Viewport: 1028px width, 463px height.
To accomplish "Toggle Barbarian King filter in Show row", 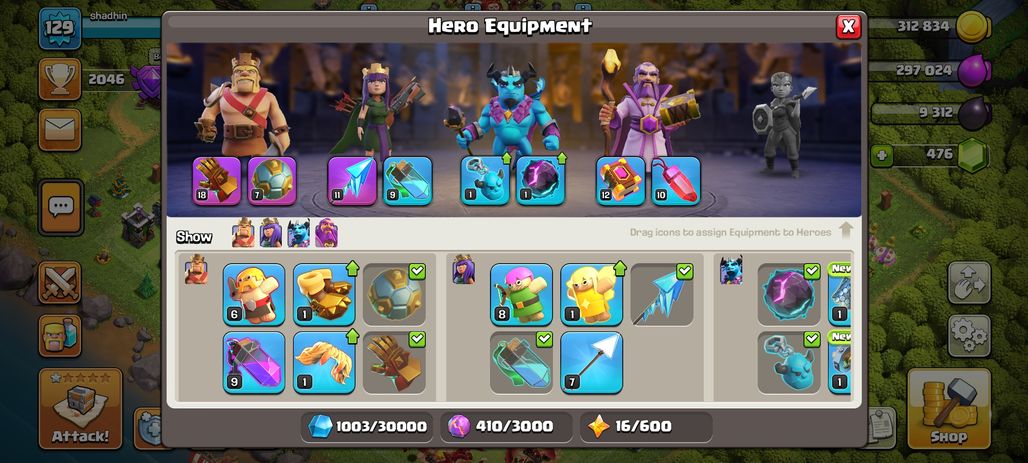I will 243,233.
